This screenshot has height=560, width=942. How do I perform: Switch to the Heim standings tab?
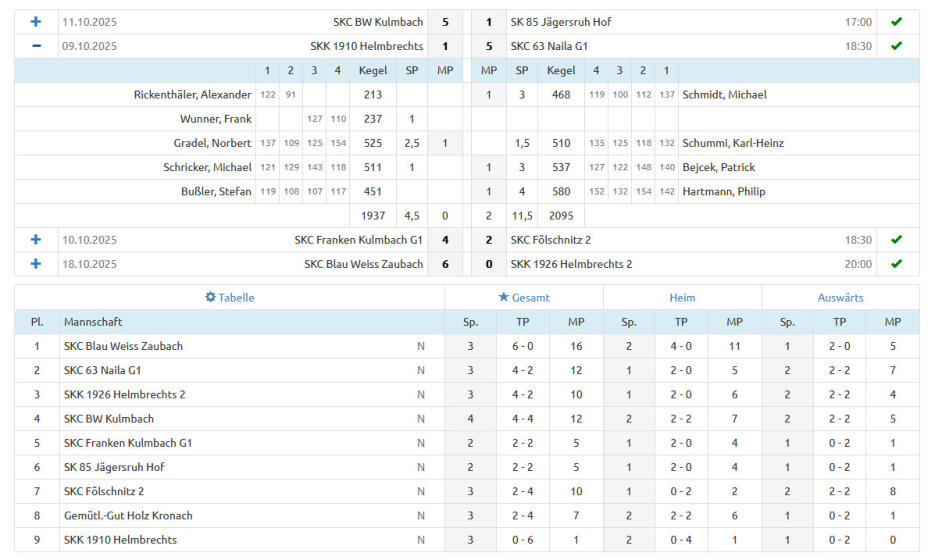pos(682,298)
